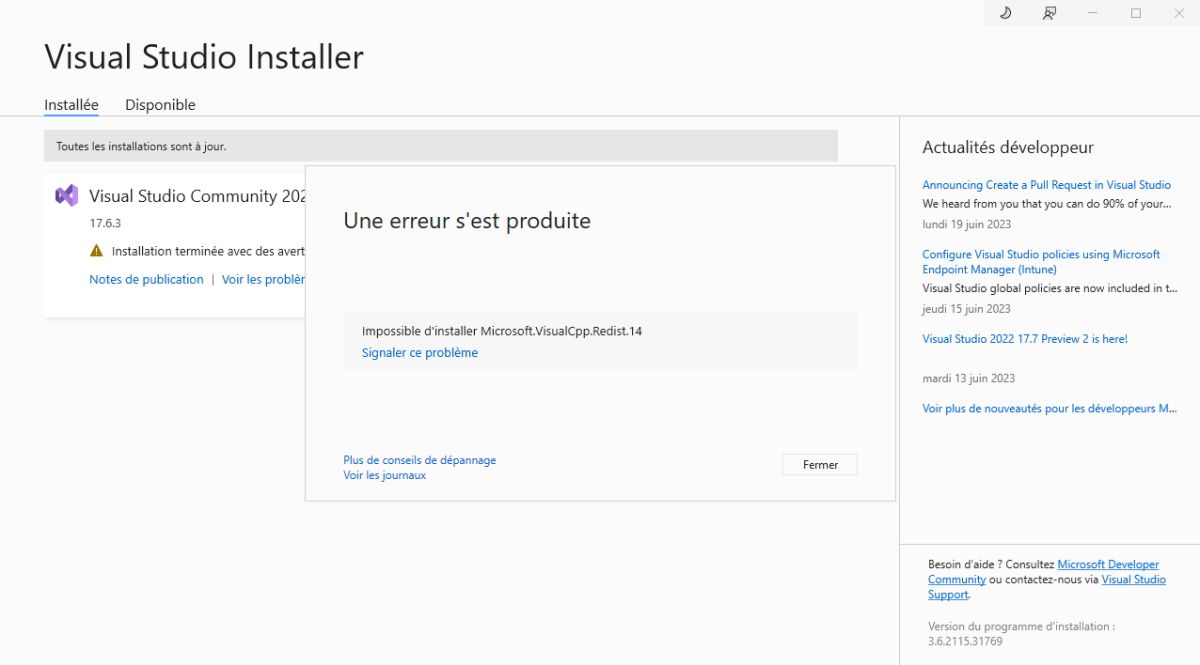
Task: Open Voir les journaux link
Action: pyautogui.click(x=385, y=475)
